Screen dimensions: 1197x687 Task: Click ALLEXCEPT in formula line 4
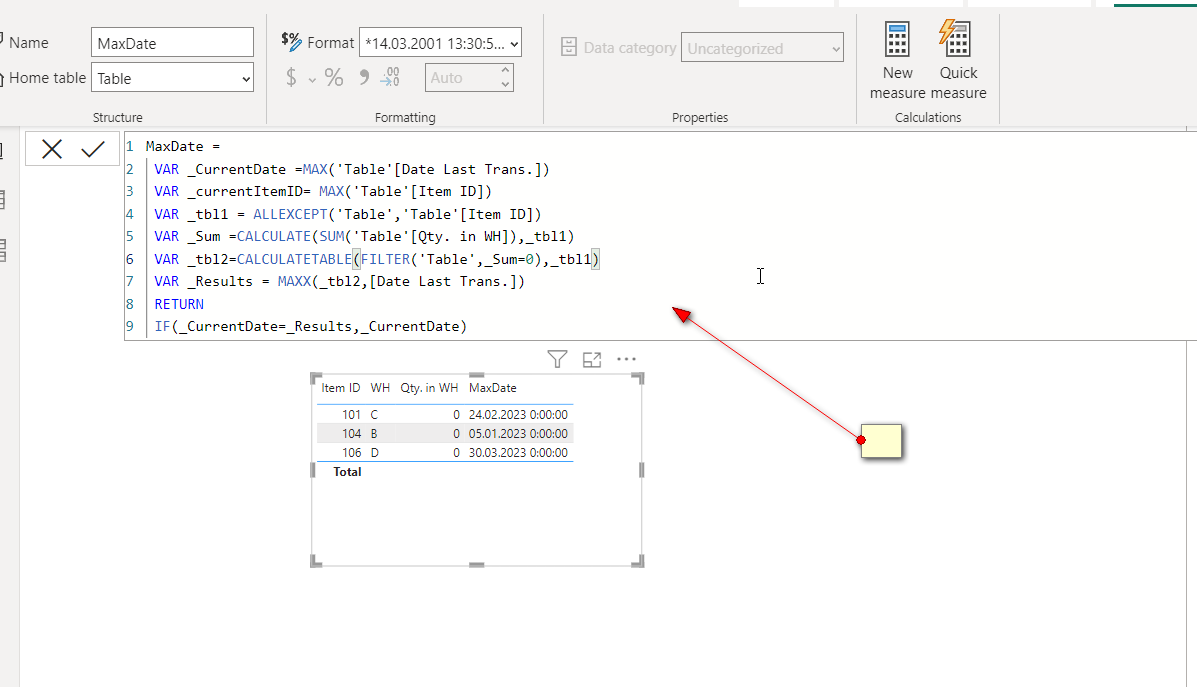point(290,214)
